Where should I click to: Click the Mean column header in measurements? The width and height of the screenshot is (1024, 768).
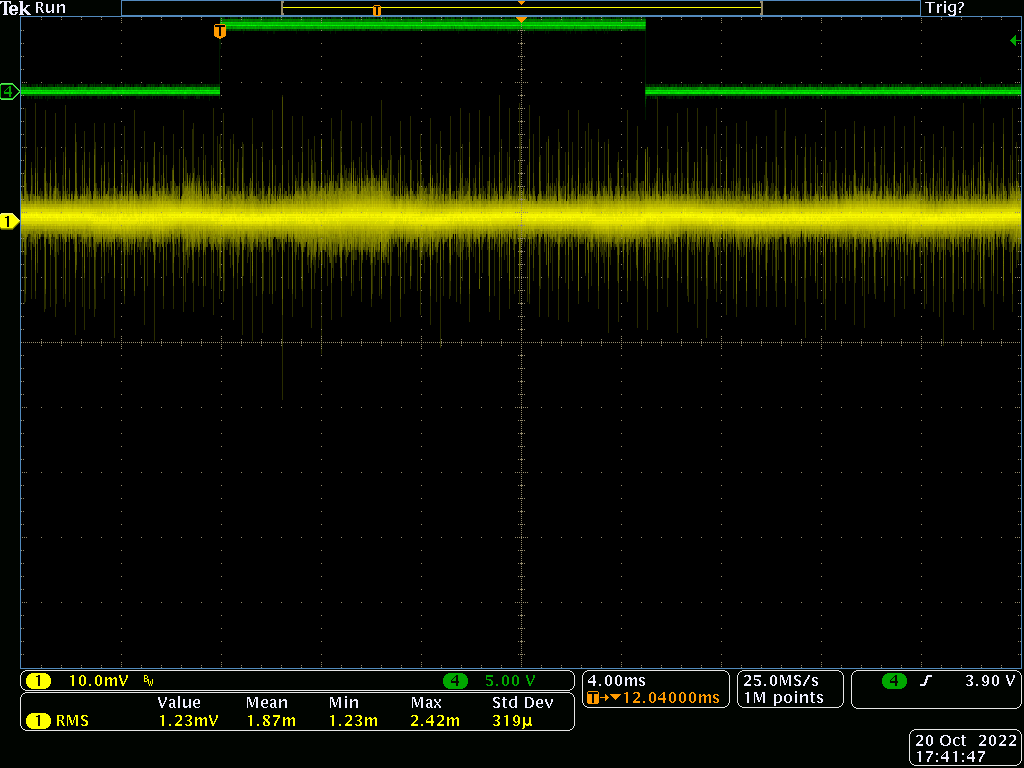click(266, 703)
